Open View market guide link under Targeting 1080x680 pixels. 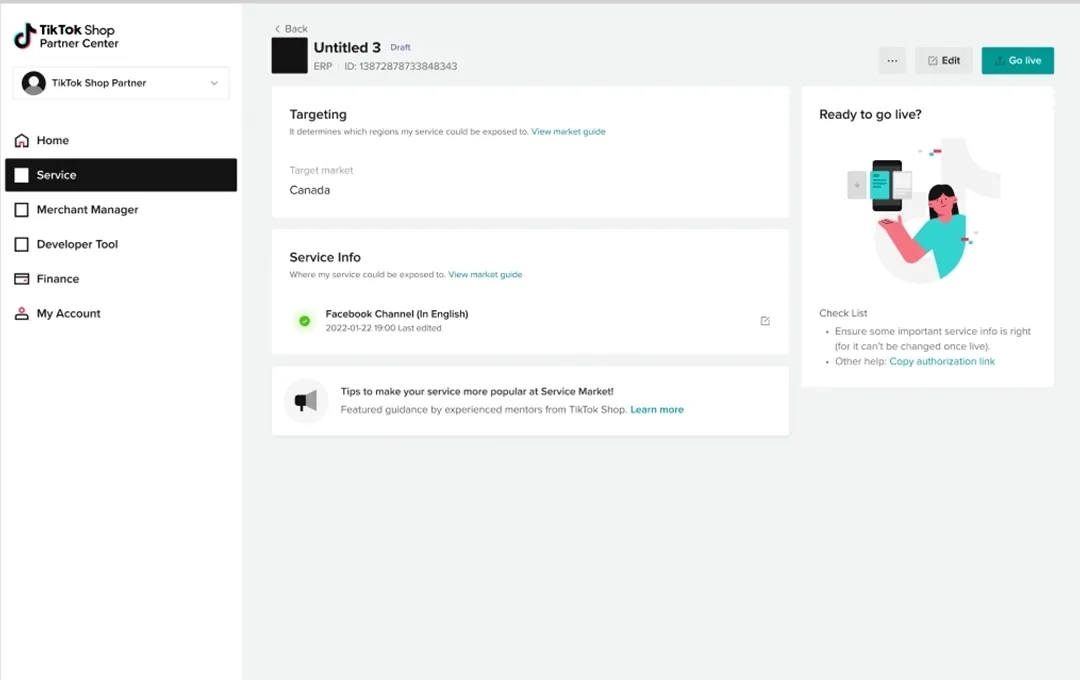point(568,132)
